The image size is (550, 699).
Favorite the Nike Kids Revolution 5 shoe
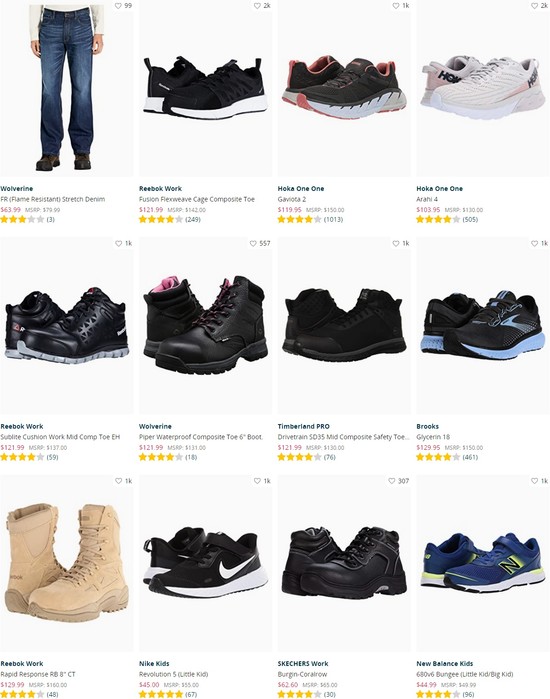point(257,481)
